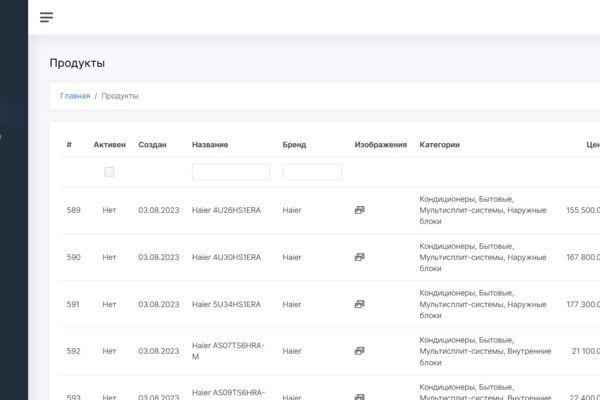Select product row Haier 4U26HS1ERA
This screenshot has height=400, width=600.
pyautogui.click(x=330, y=210)
